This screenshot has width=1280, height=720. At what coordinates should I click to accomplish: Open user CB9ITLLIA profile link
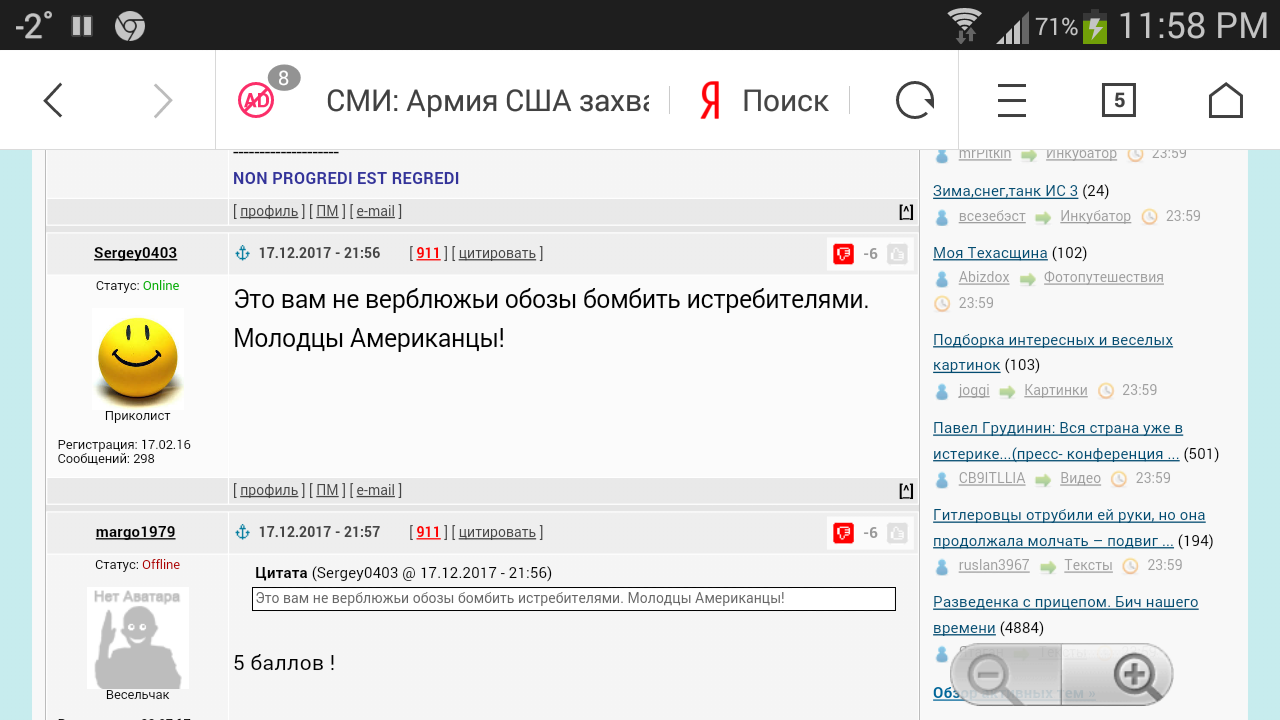click(992, 478)
